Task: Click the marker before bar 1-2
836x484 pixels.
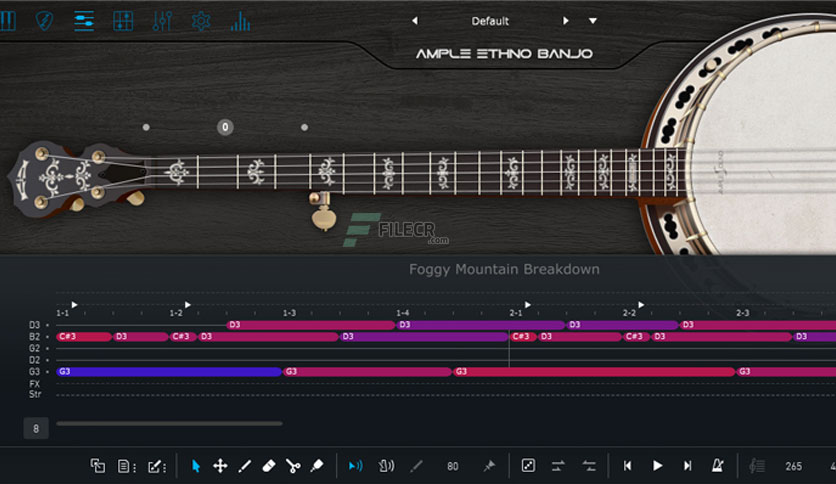Action: pyautogui.click(x=188, y=305)
